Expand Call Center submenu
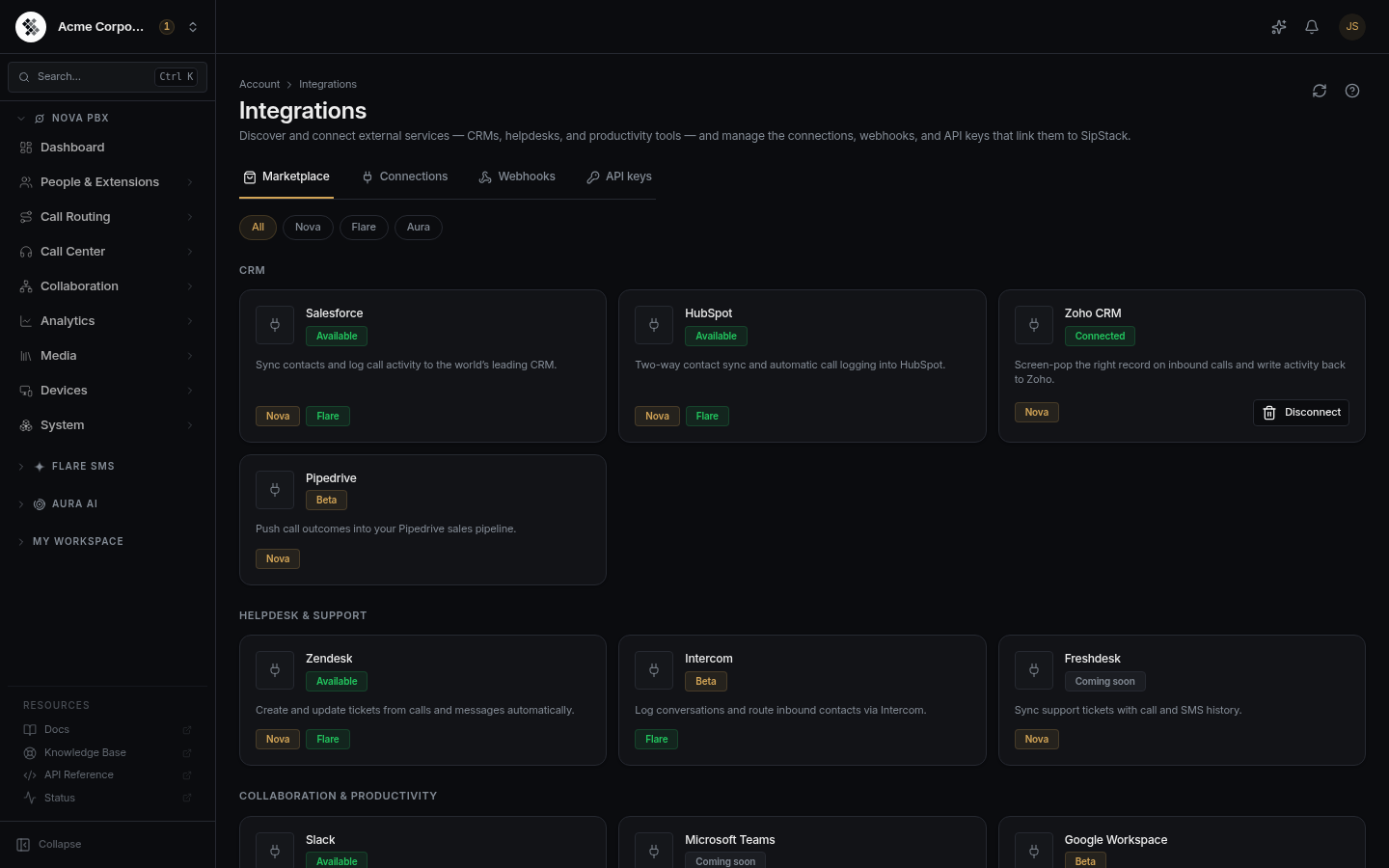1389x868 pixels. (x=190, y=252)
